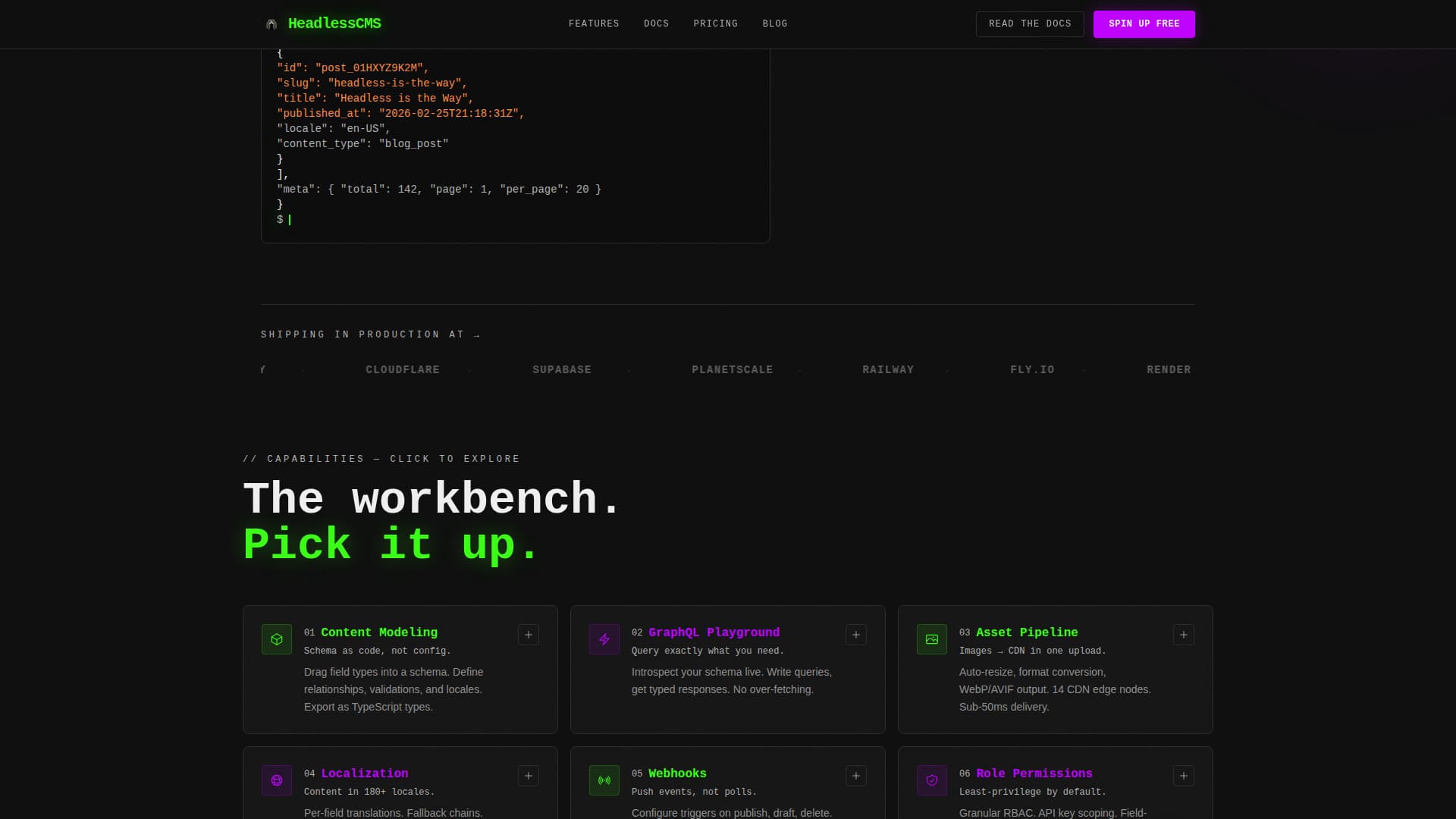Screen dimensions: 1456x819
Task: Select the GraphQL Playground card title
Action: [x=714, y=632]
